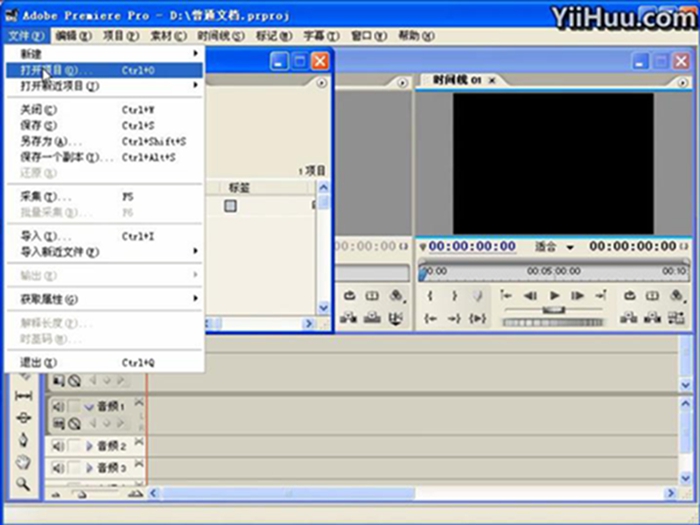The width and height of the screenshot is (700, 525).
Task: Click the Go to In Point icon
Action: 430,318
